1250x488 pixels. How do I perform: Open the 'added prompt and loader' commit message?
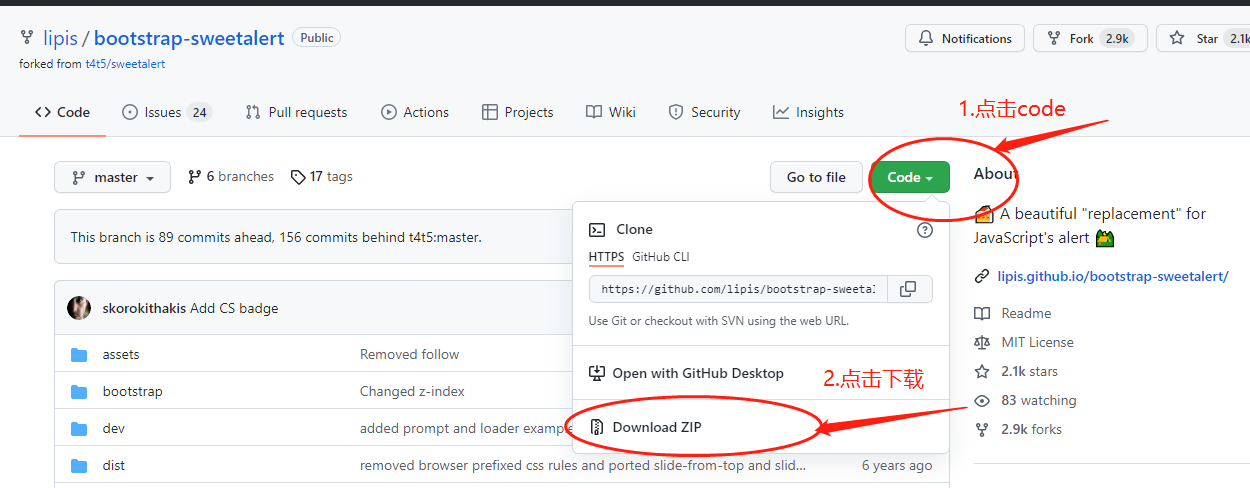click(466, 428)
